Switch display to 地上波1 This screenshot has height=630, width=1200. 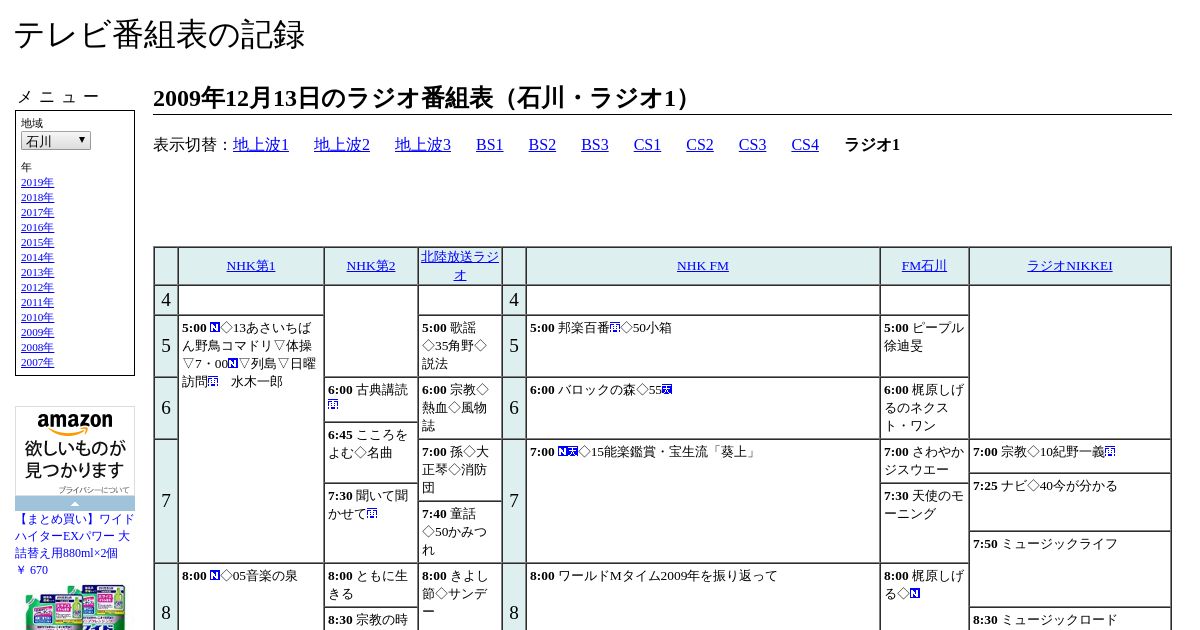[x=261, y=145]
